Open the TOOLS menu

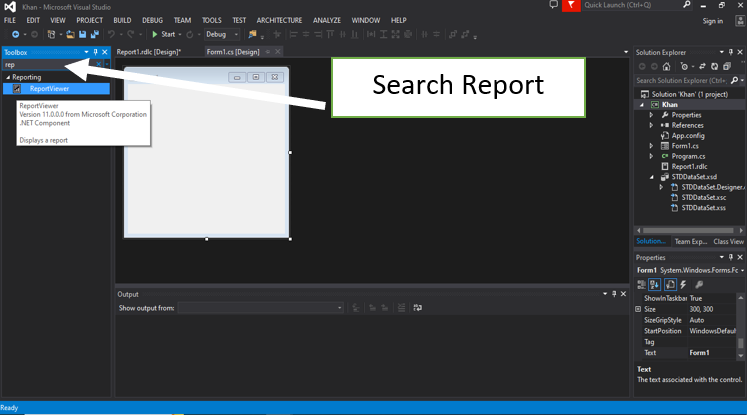212,20
